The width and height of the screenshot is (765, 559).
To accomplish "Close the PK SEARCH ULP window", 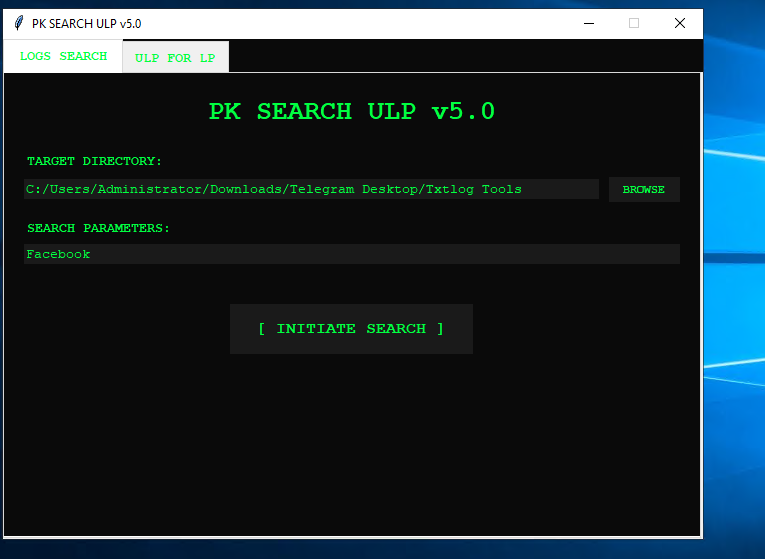I will (680, 23).
